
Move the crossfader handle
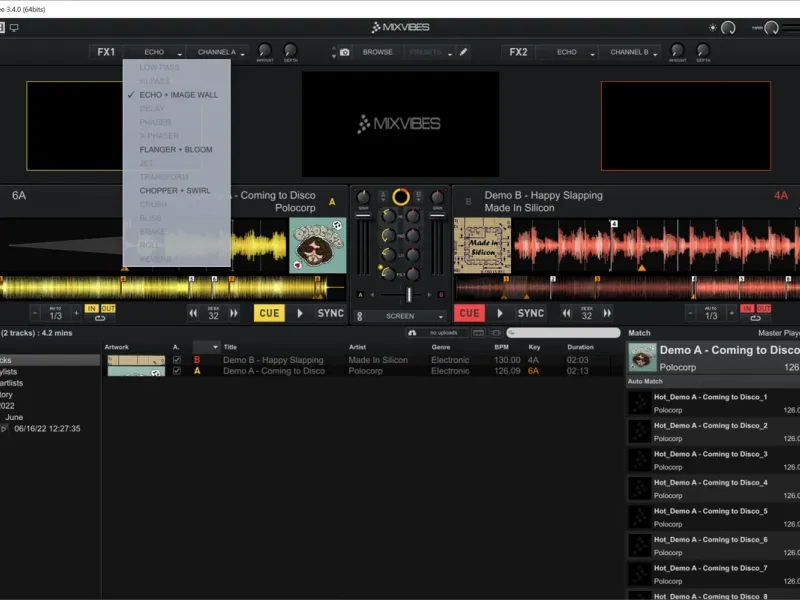[x=409, y=294]
